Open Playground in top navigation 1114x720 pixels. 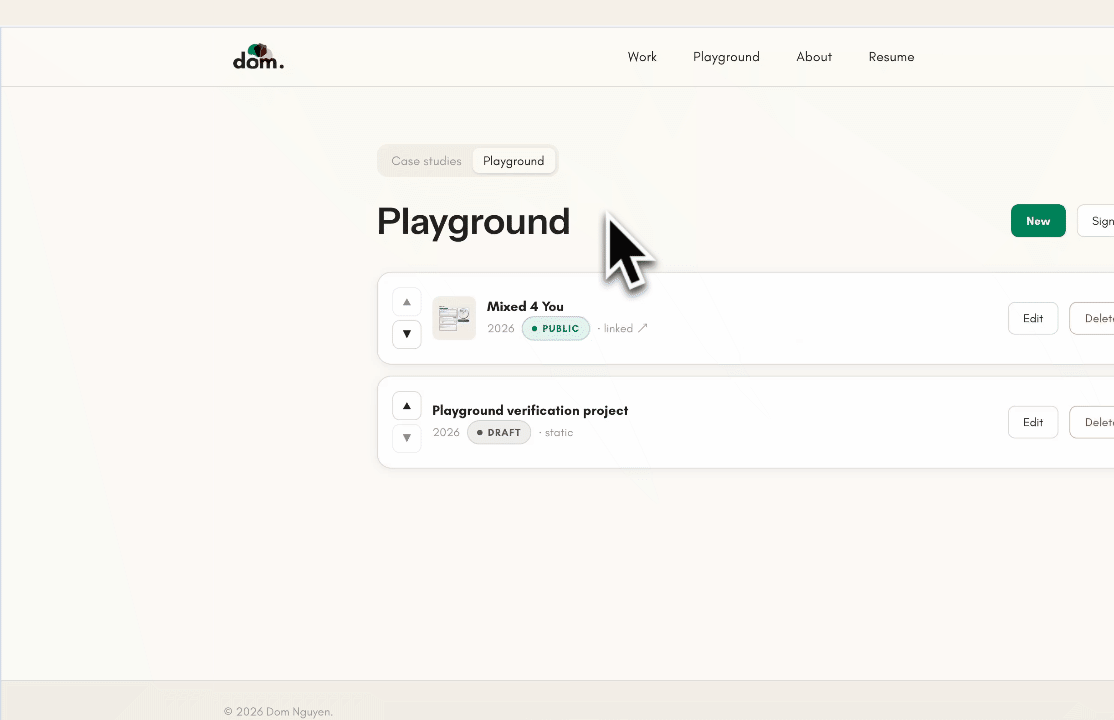coord(726,57)
